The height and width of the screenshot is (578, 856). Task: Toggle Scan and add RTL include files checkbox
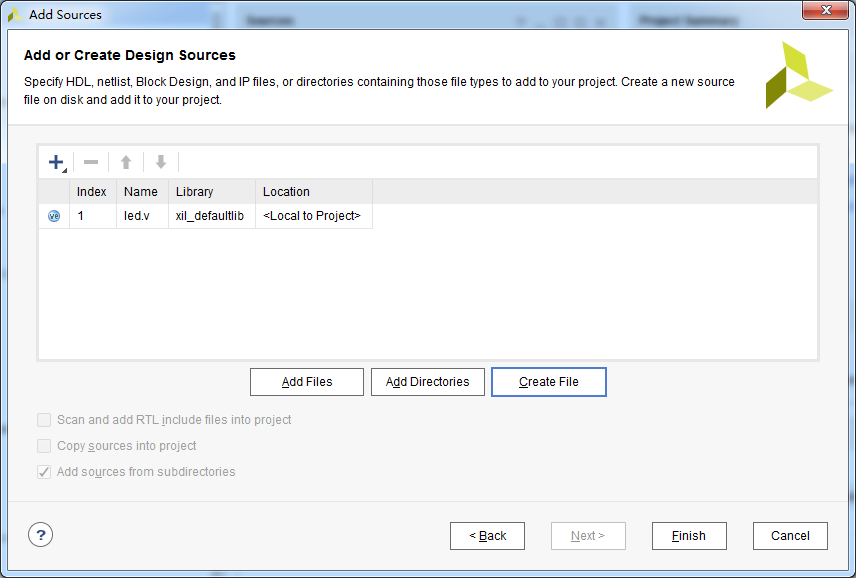click(44, 420)
